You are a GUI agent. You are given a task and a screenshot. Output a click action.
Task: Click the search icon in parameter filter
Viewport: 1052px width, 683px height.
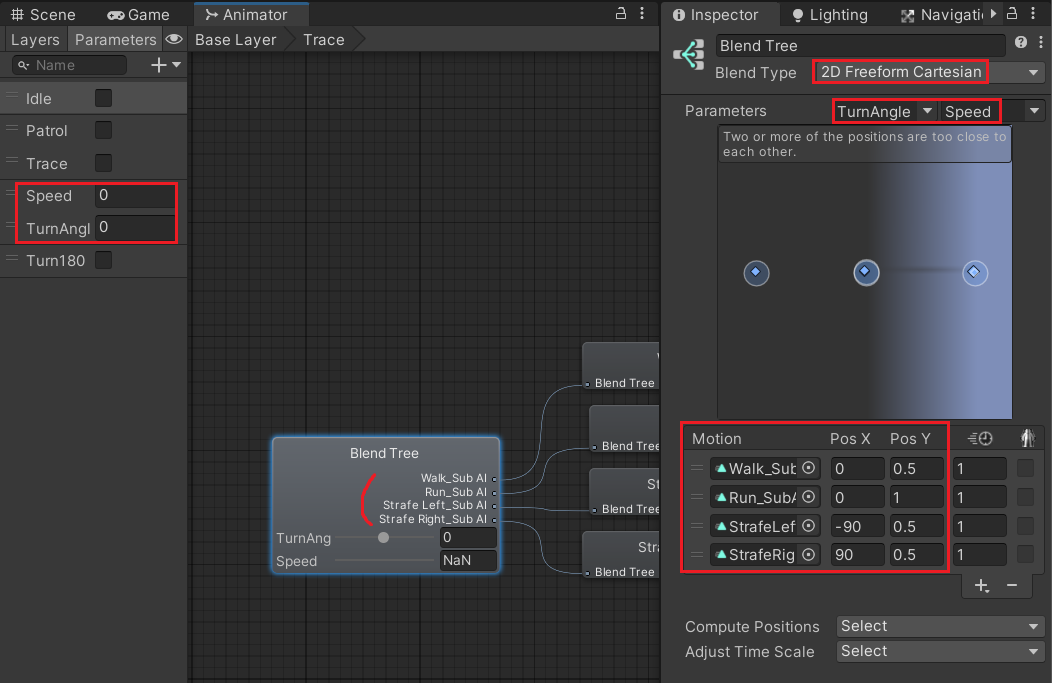point(23,65)
